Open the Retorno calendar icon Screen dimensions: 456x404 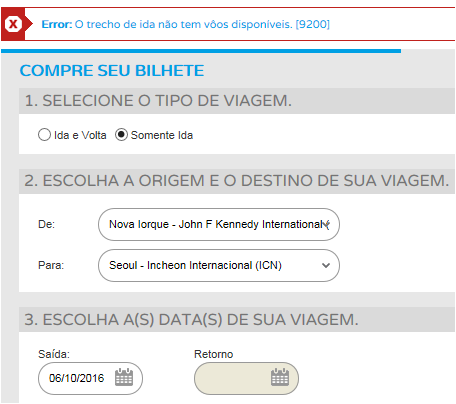[280, 377]
